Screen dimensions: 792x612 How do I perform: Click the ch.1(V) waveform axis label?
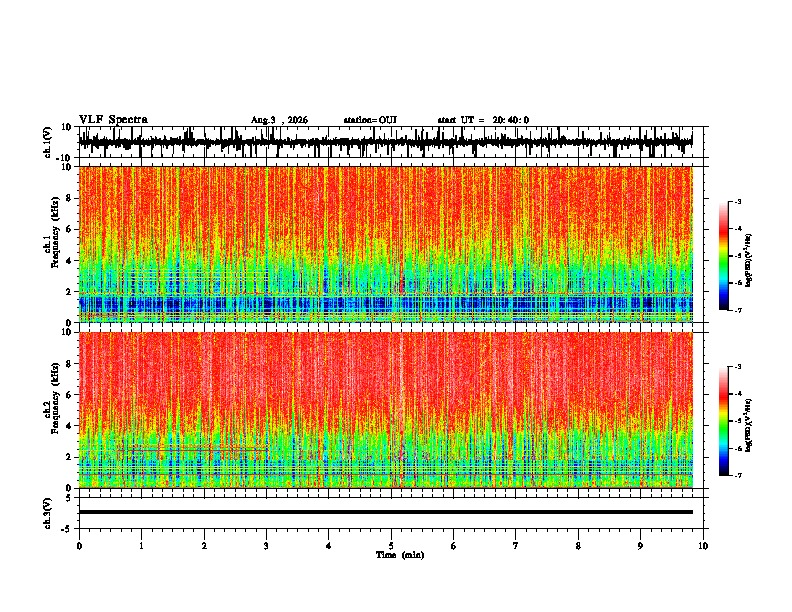pyautogui.click(x=48, y=142)
